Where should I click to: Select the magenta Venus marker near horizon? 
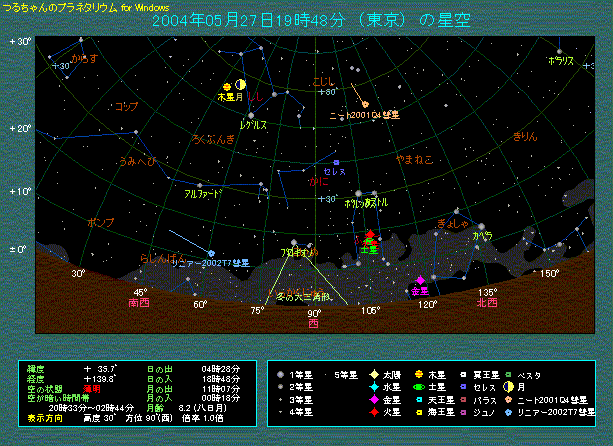[420, 280]
